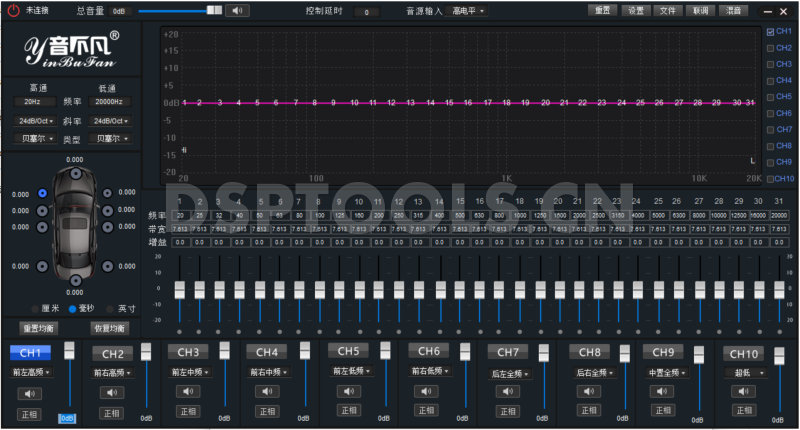This screenshot has height=430, width=800.
Task: Enable CH3 curve checkbox
Action: click(770, 65)
